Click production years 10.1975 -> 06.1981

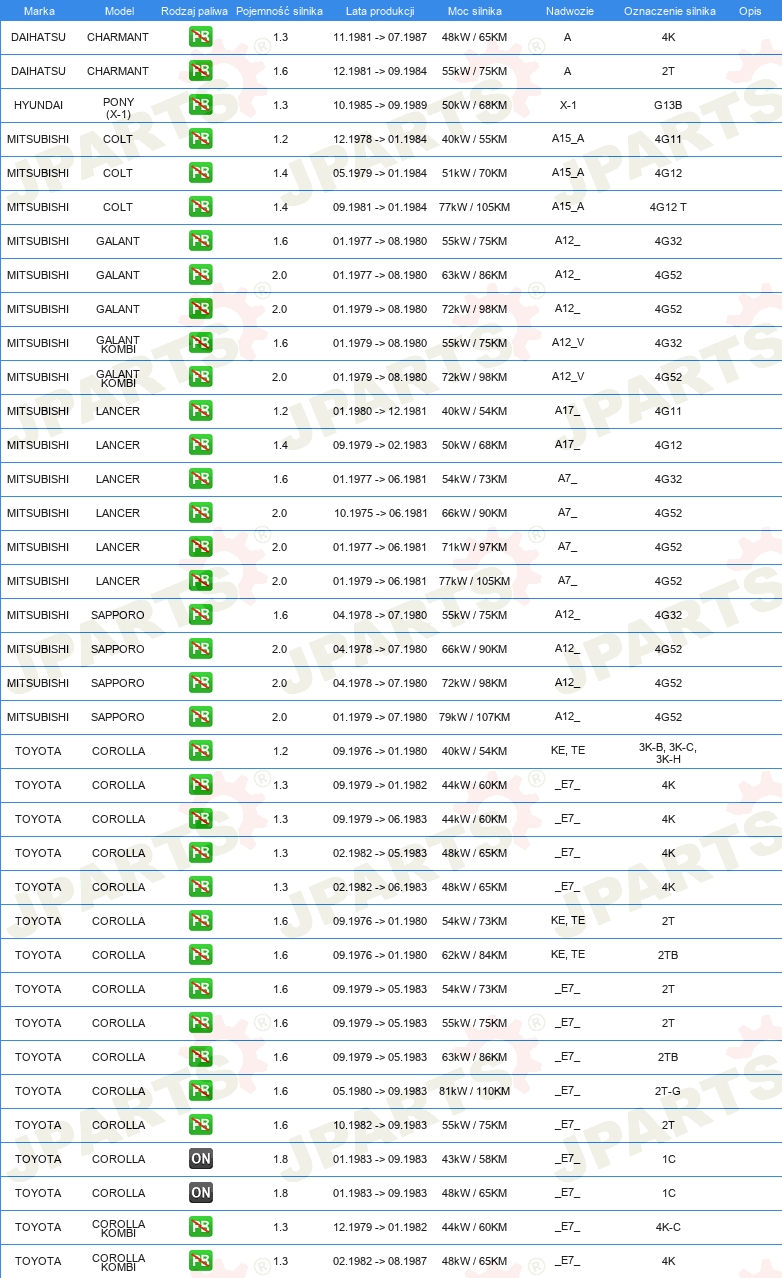pos(380,513)
